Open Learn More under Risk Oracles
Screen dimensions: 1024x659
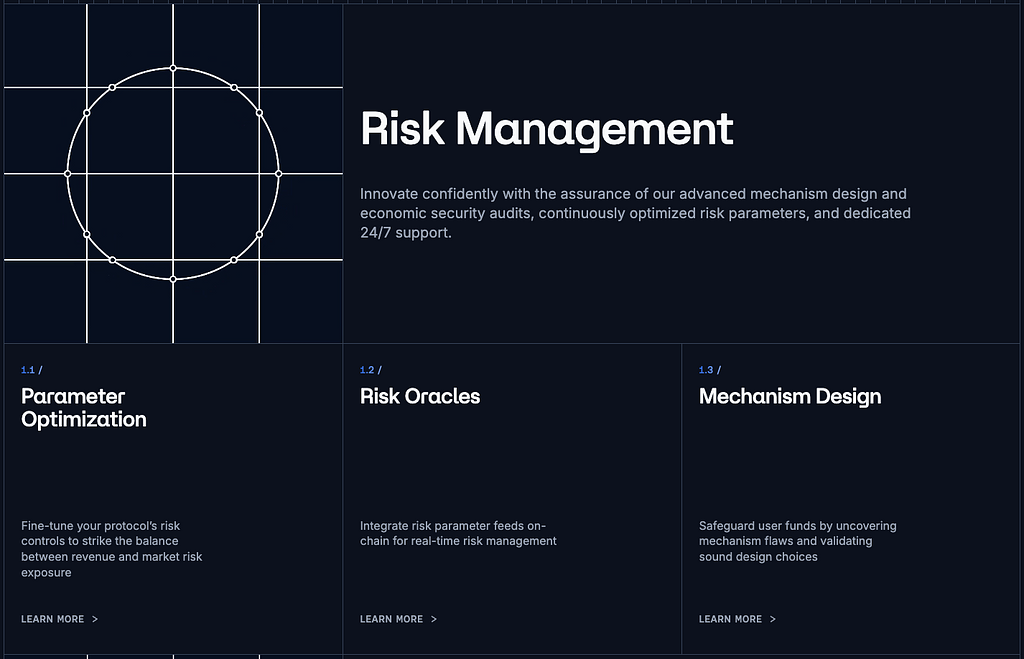tap(392, 619)
